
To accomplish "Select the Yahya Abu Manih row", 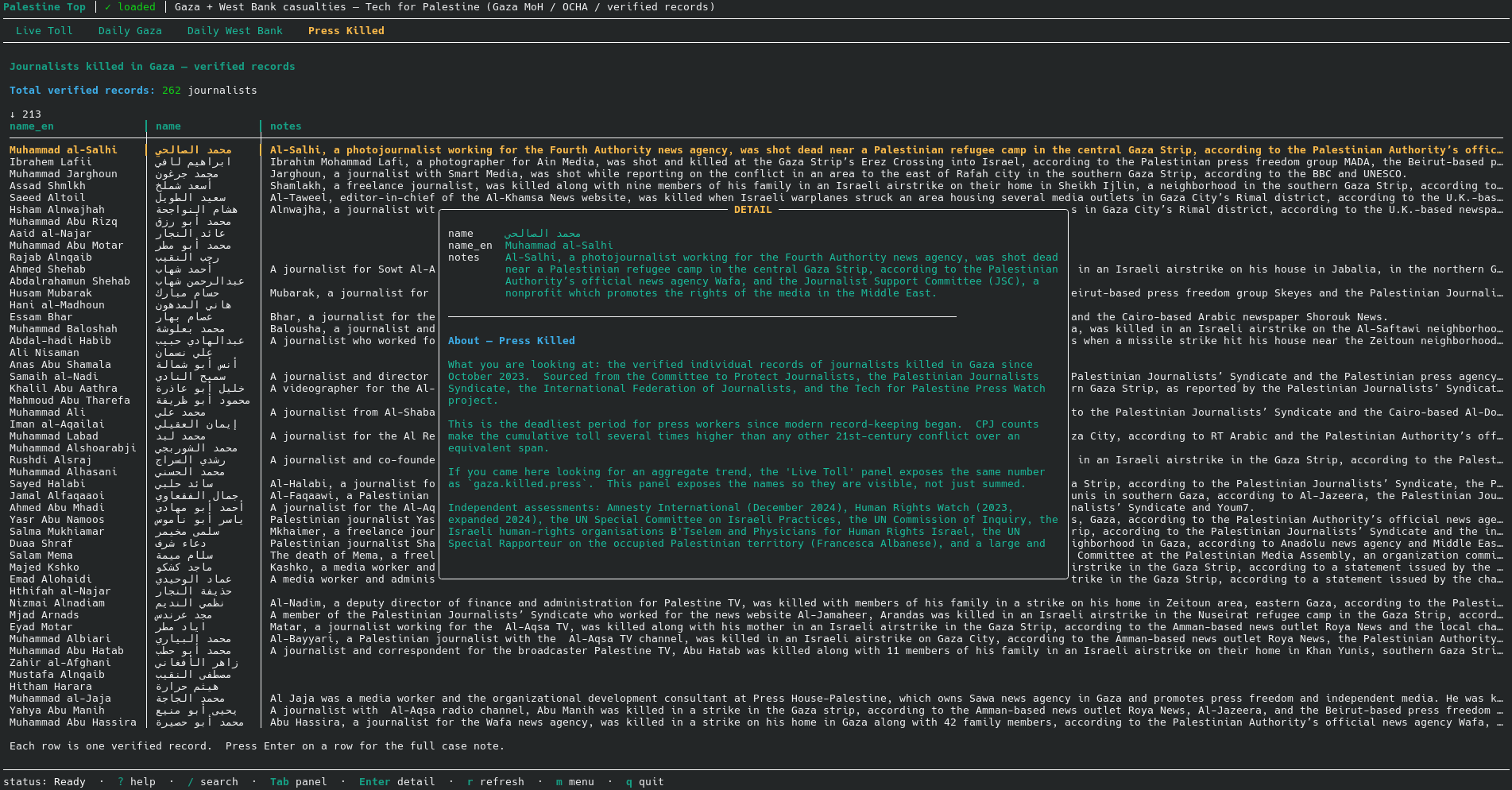I will pos(57,711).
